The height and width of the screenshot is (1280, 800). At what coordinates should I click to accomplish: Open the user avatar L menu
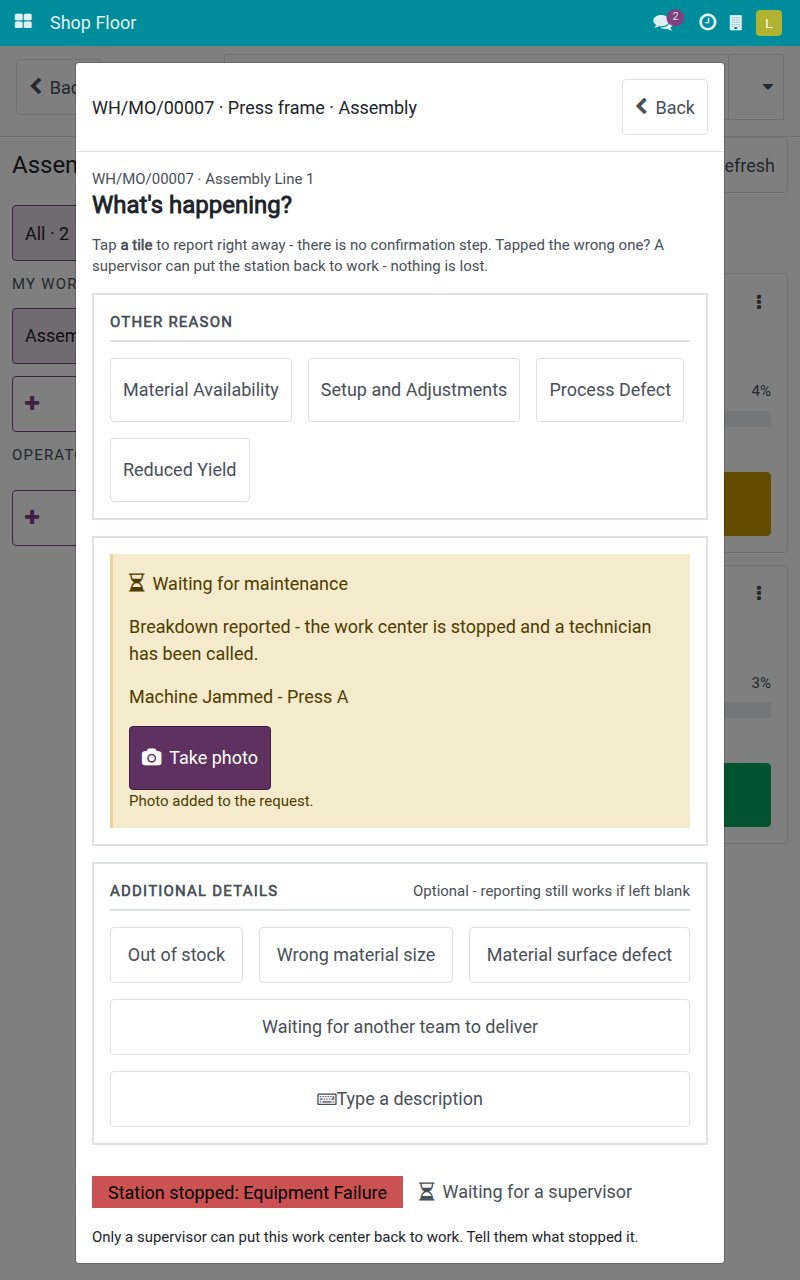(x=768, y=22)
